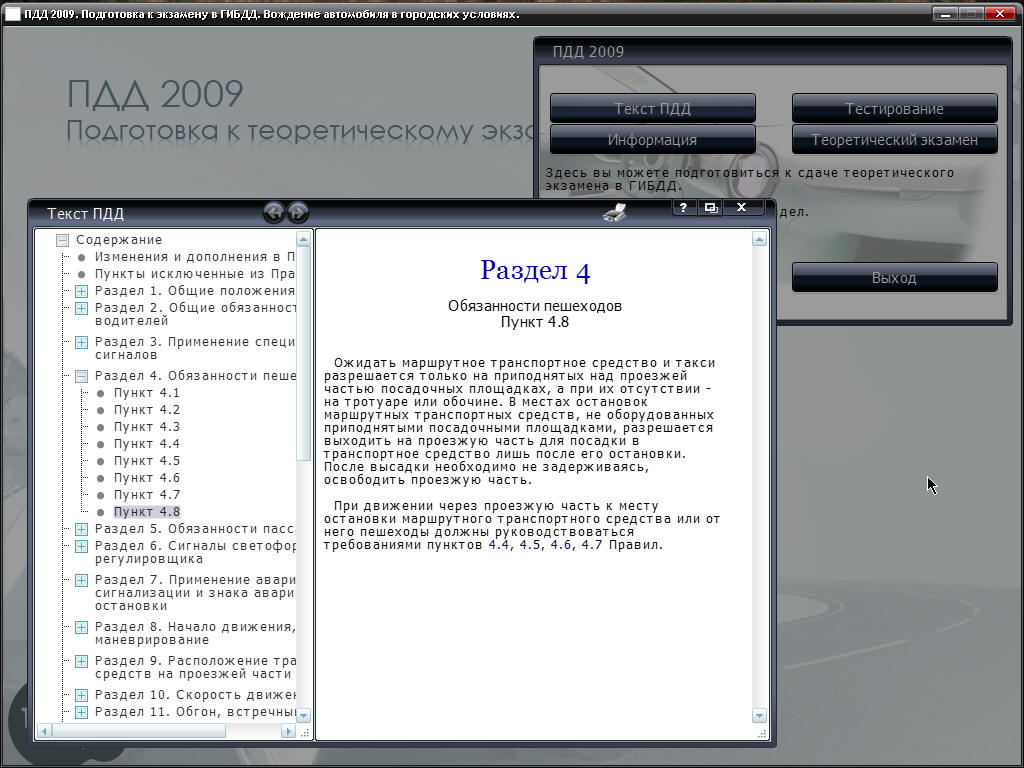Click the tree panel scroll up arrow
The height and width of the screenshot is (768, 1024).
click(x=303, y=240)
